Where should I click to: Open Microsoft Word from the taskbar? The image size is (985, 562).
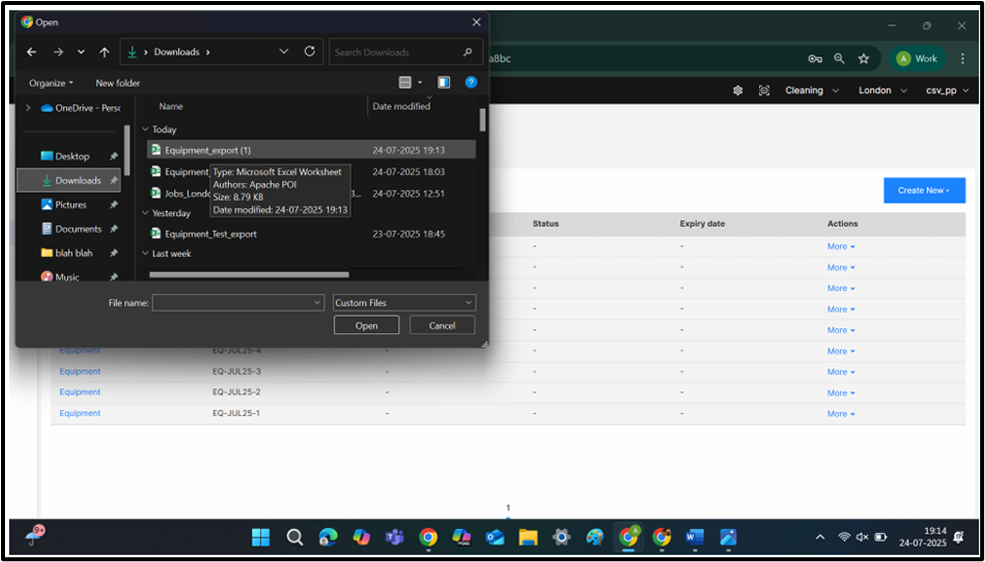tap(694, 537)
